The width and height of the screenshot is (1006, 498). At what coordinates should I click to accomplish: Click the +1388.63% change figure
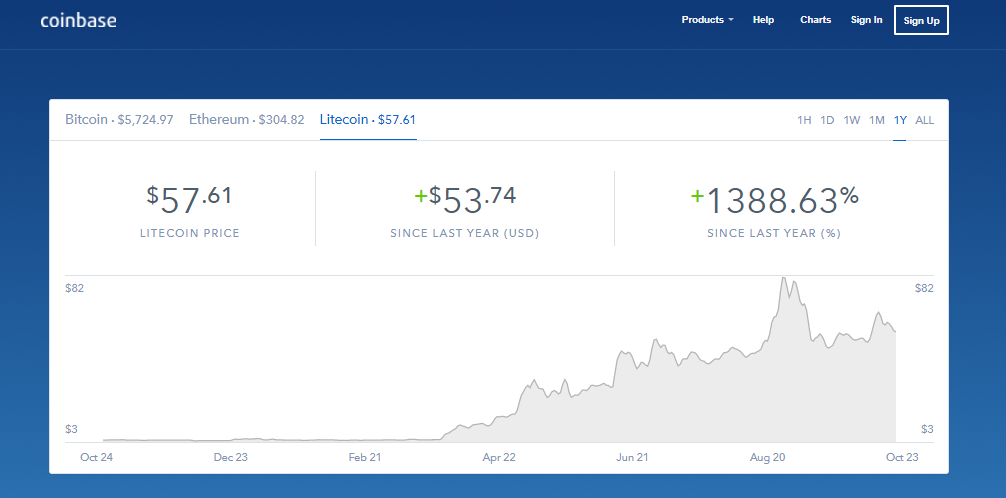774,199
